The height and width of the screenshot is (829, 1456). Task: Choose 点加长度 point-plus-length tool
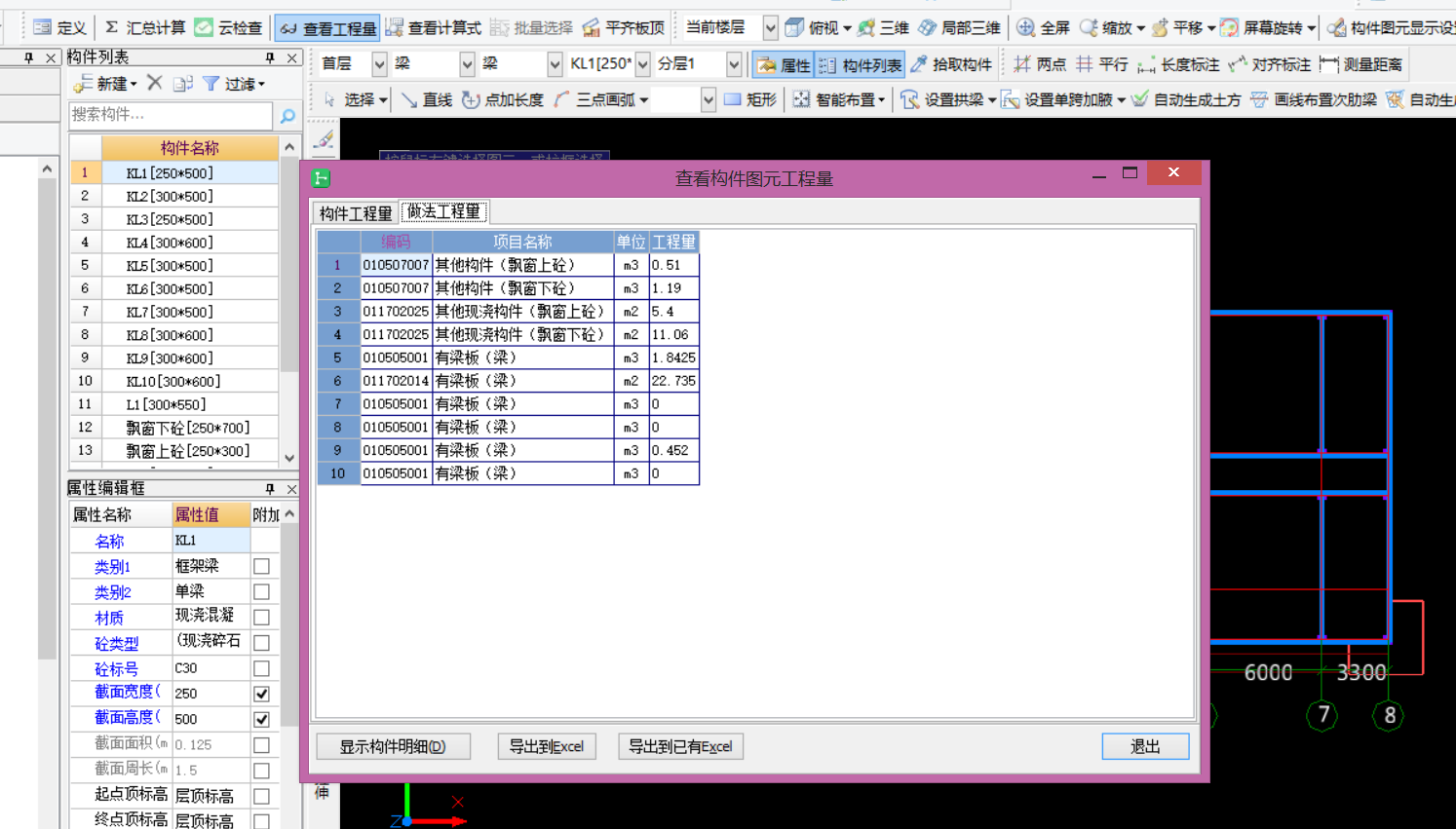(502, 99)
